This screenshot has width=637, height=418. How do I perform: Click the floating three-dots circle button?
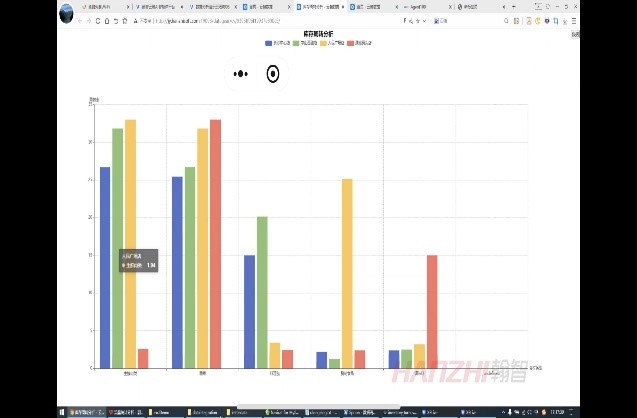coord(240,74)
